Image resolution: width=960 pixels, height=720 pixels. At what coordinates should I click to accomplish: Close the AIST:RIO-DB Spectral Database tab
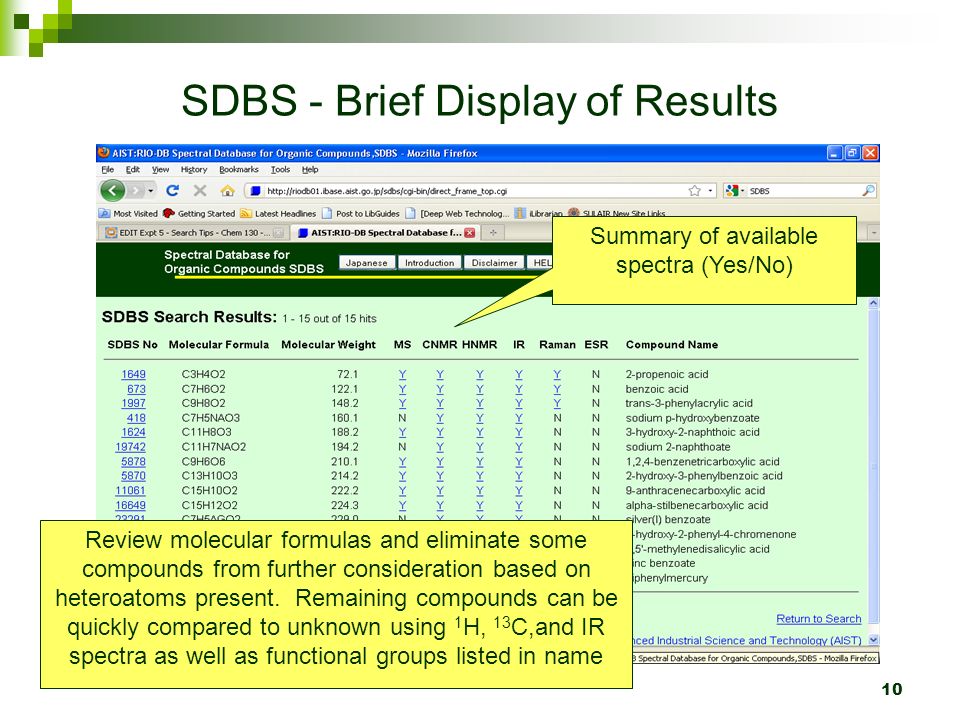coord(470,233)
